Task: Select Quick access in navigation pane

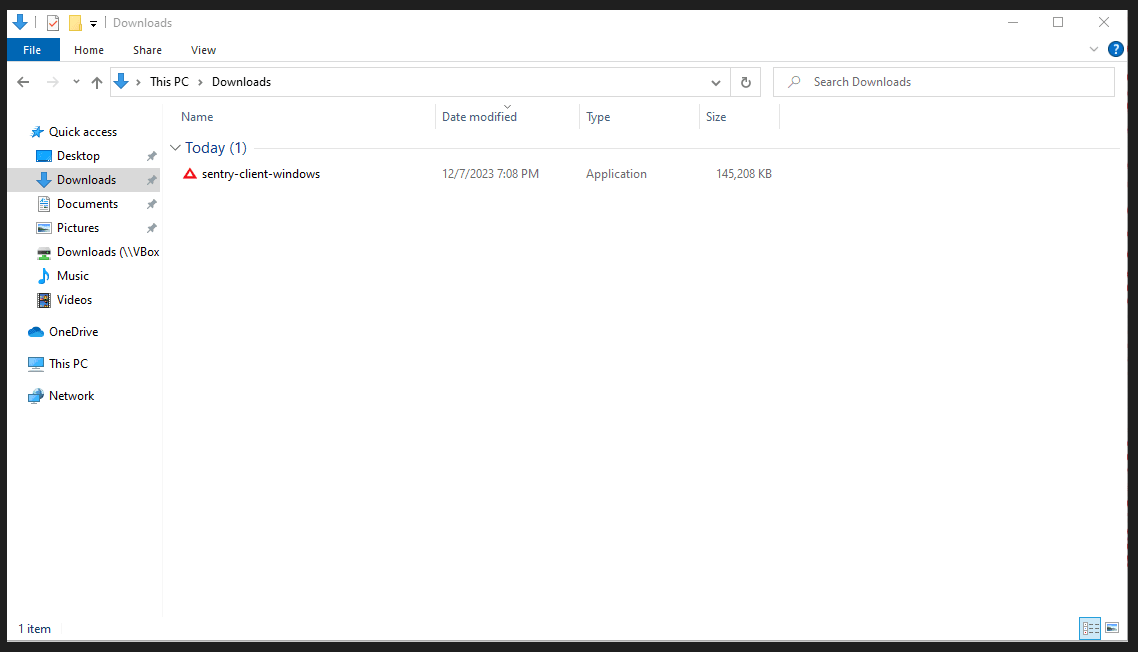Action: pyautogui.click(x=83, y=132)
